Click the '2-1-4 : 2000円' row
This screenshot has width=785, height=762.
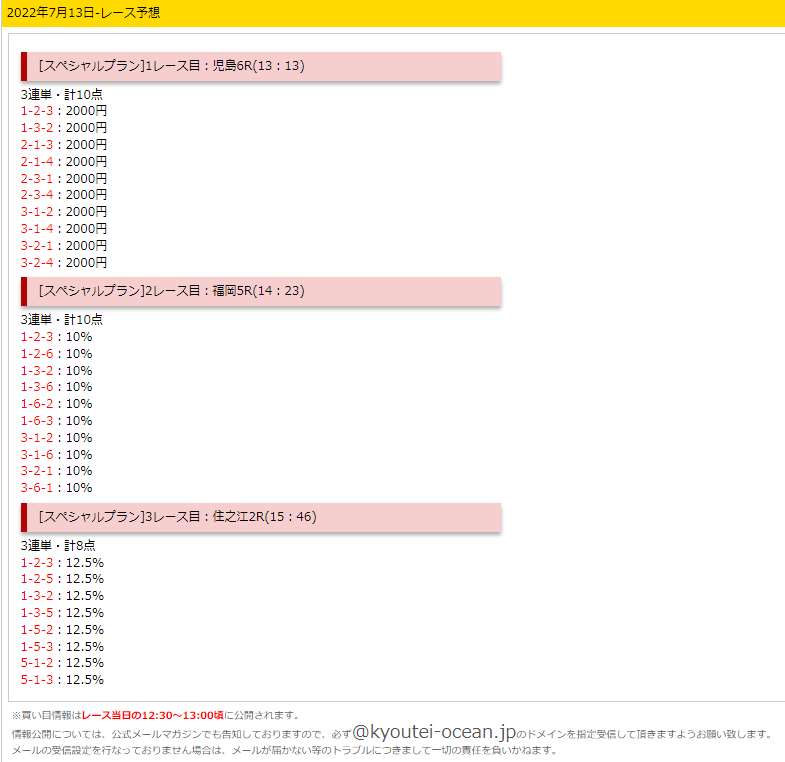point(64,162)
